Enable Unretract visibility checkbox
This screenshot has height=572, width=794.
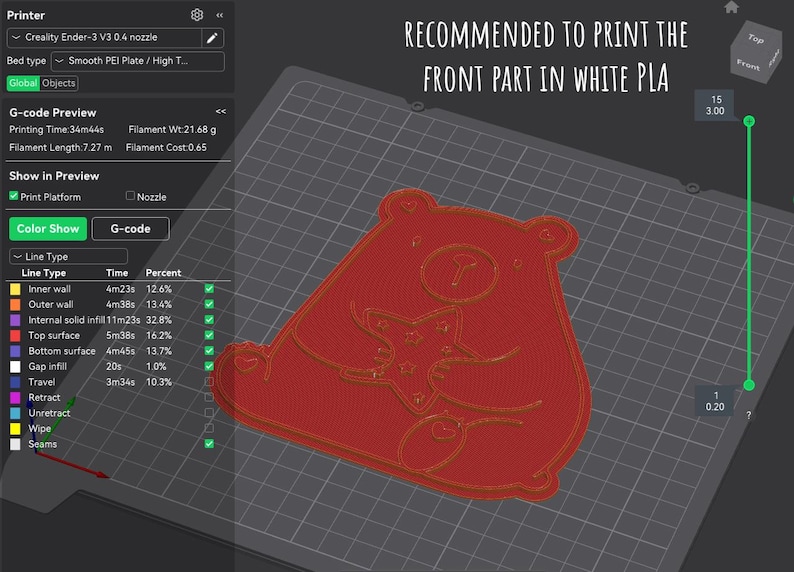pos(209,413)
